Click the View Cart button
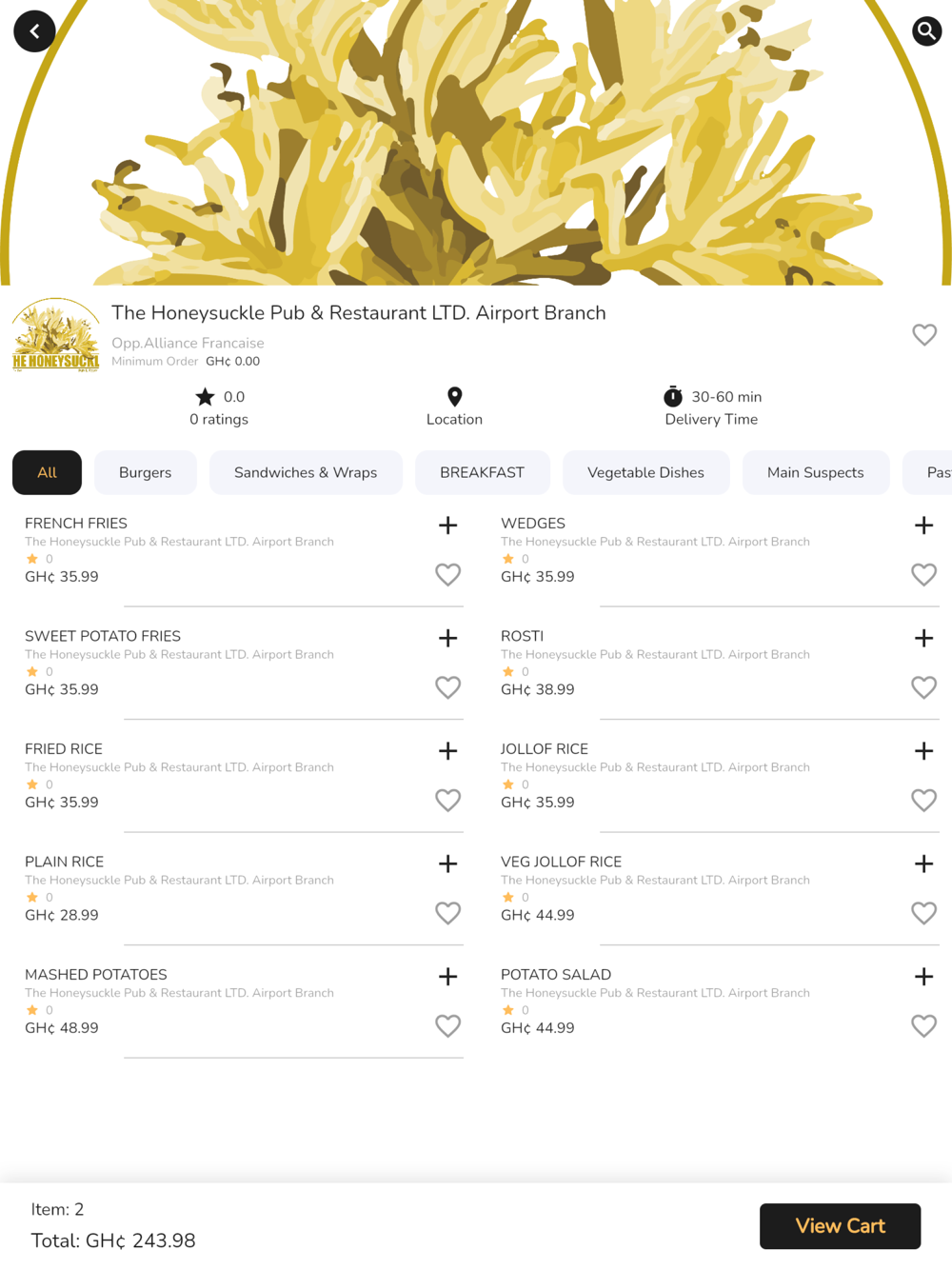Viewport: 952px width, 1270px height. (840, 1226)
